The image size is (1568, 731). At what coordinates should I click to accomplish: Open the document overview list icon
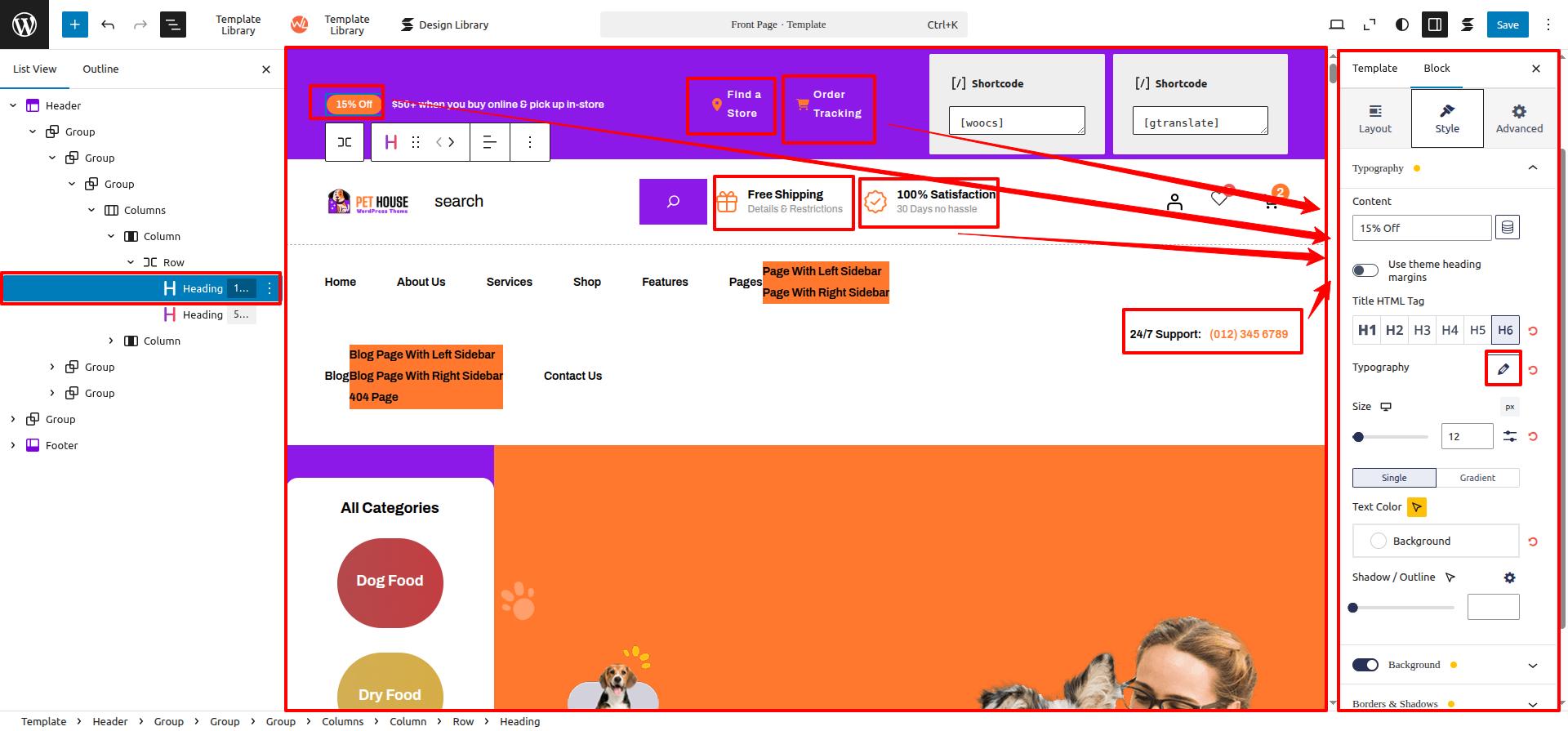click(173, 25)
